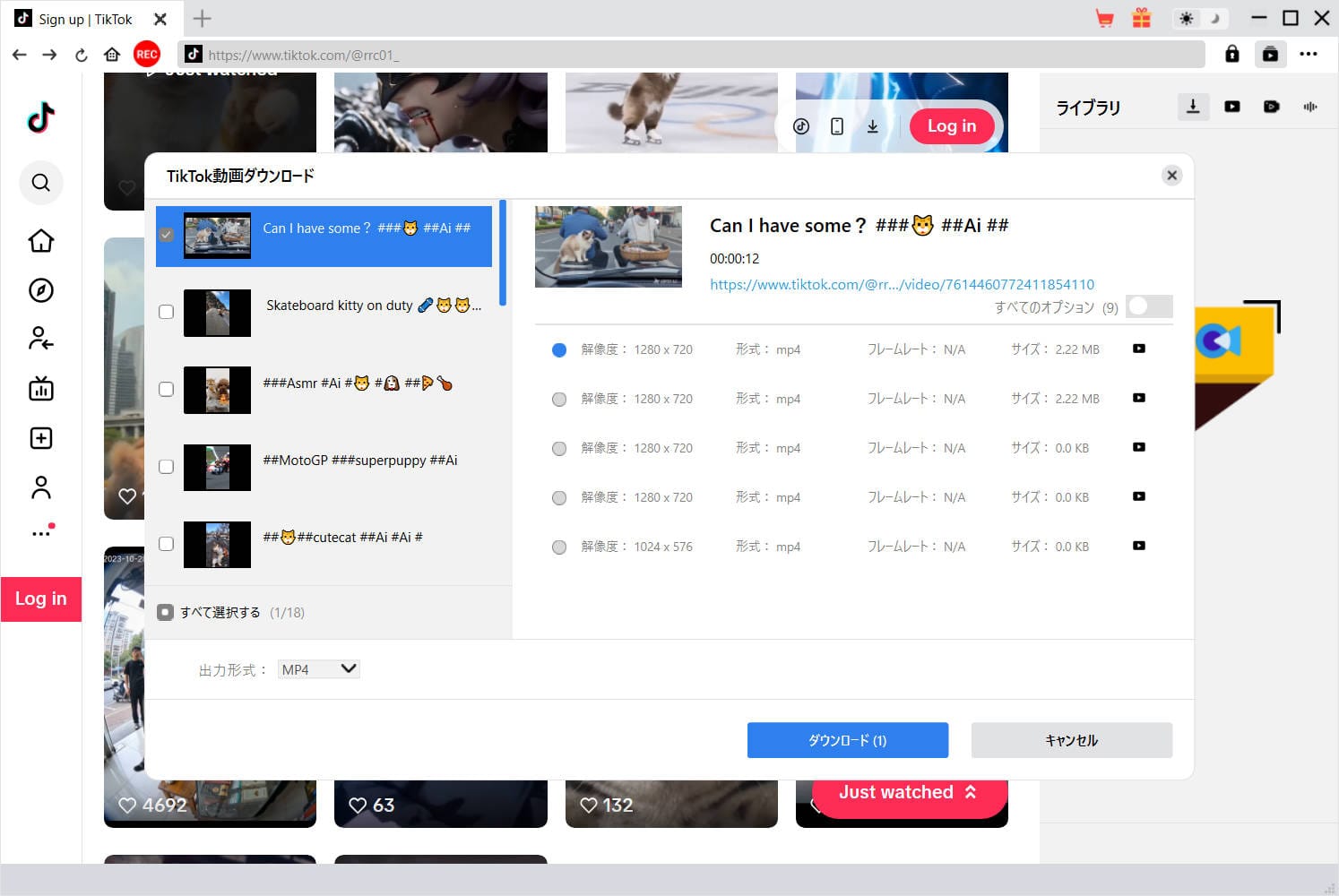Viewport: 1339px width, 896px height.
Task: Go forward with the forward arrow
Action: click(x=50, y=55)
